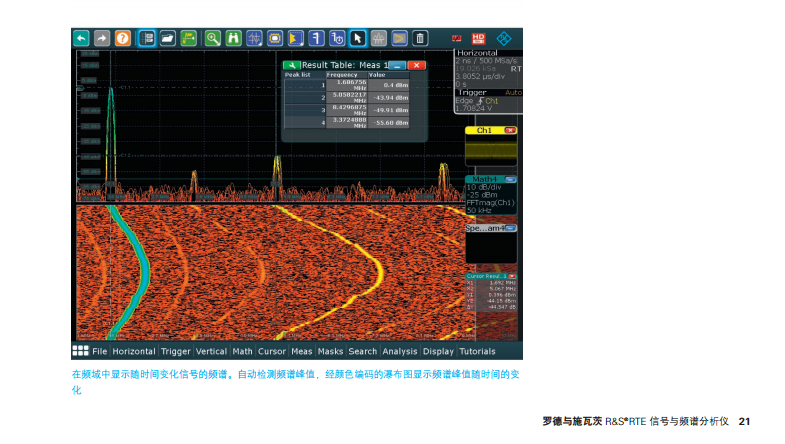Viewport: 785px width, 444px height.
Task: Click frequency 8.4296875 MHz in peak list
Action: 346,110
